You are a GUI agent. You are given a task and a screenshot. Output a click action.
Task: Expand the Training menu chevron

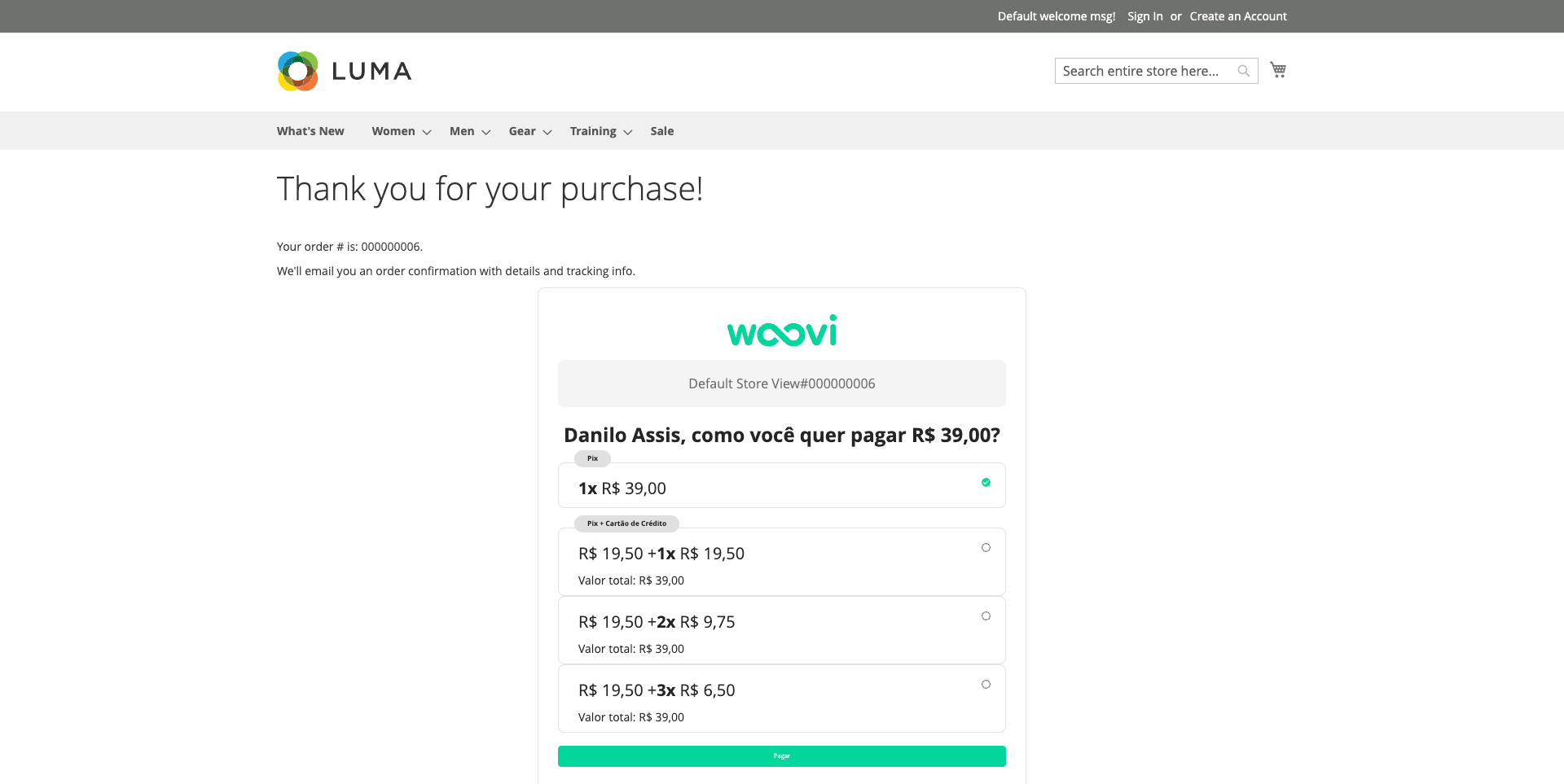(628, 132)
